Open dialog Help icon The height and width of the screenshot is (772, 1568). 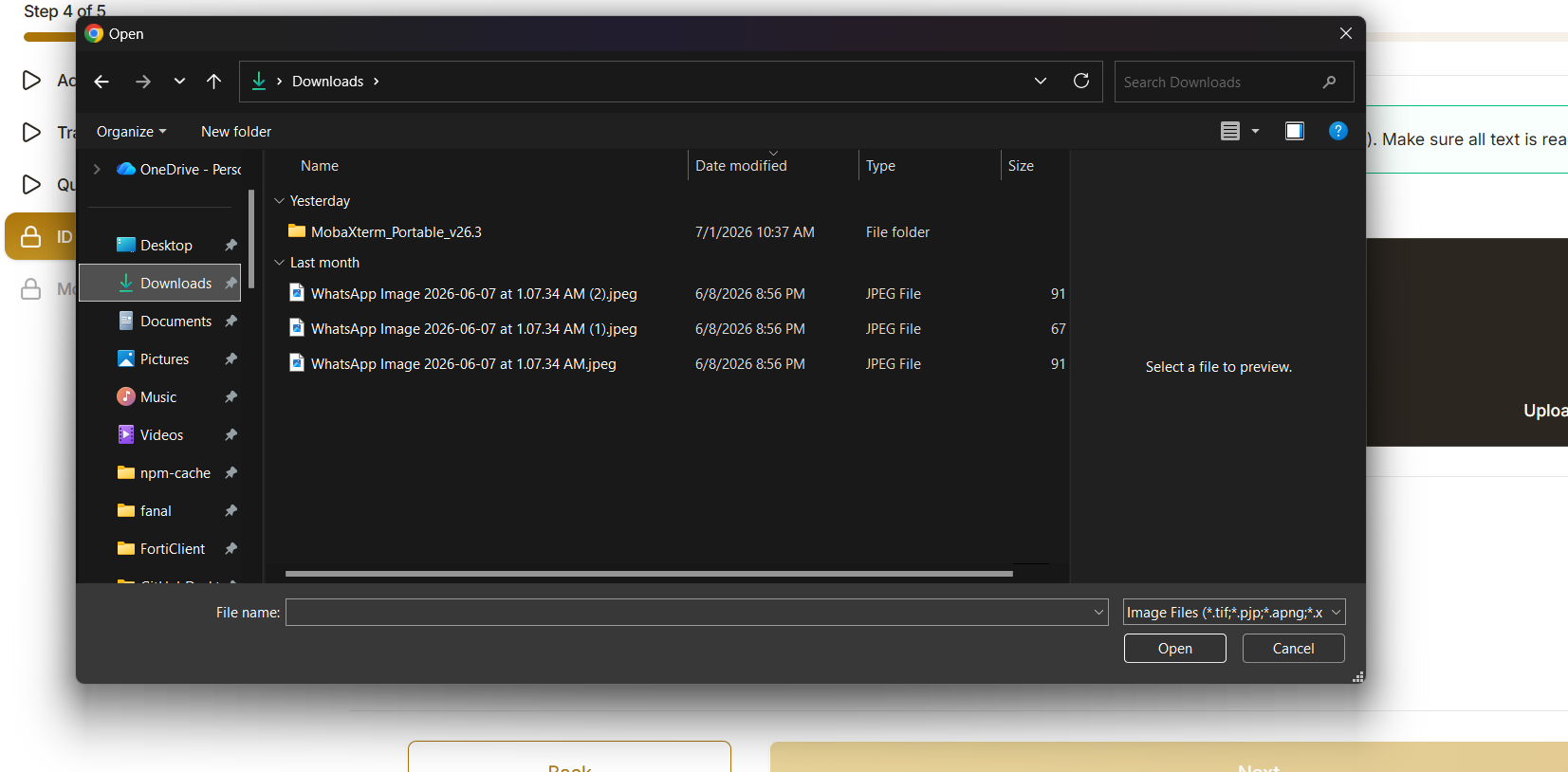click(1338, 131)
